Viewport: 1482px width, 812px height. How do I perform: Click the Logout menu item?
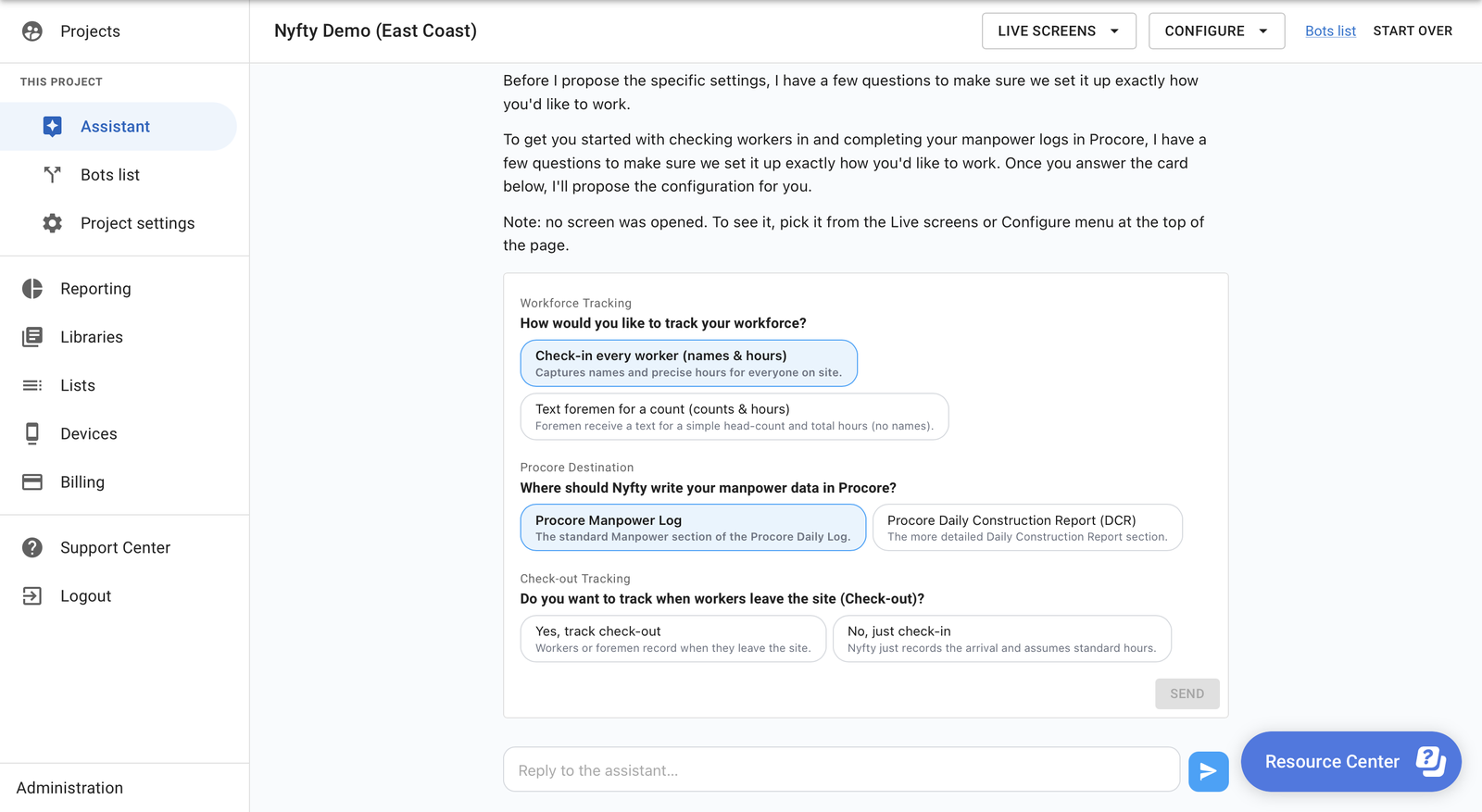coord(124,596)
